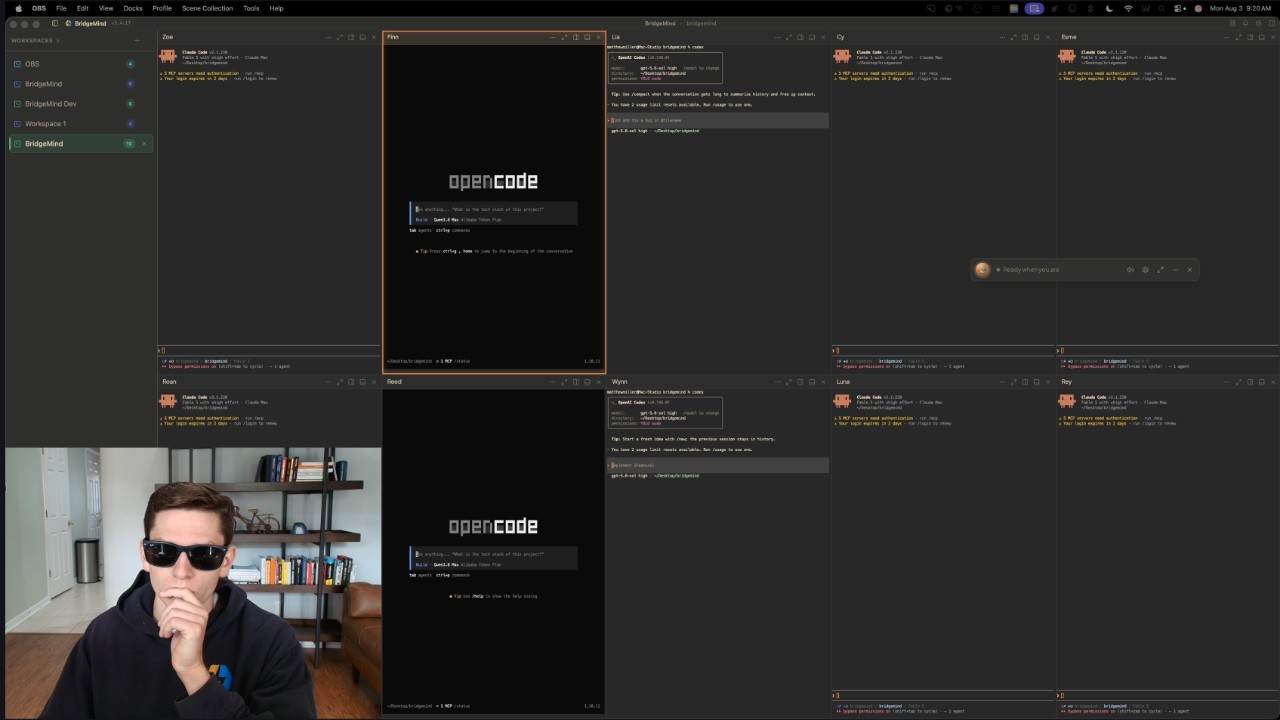Add a new workspace with plus icon
This screenshot has height=720, width=1280.
pyautogui.click(x=137, y=41)
